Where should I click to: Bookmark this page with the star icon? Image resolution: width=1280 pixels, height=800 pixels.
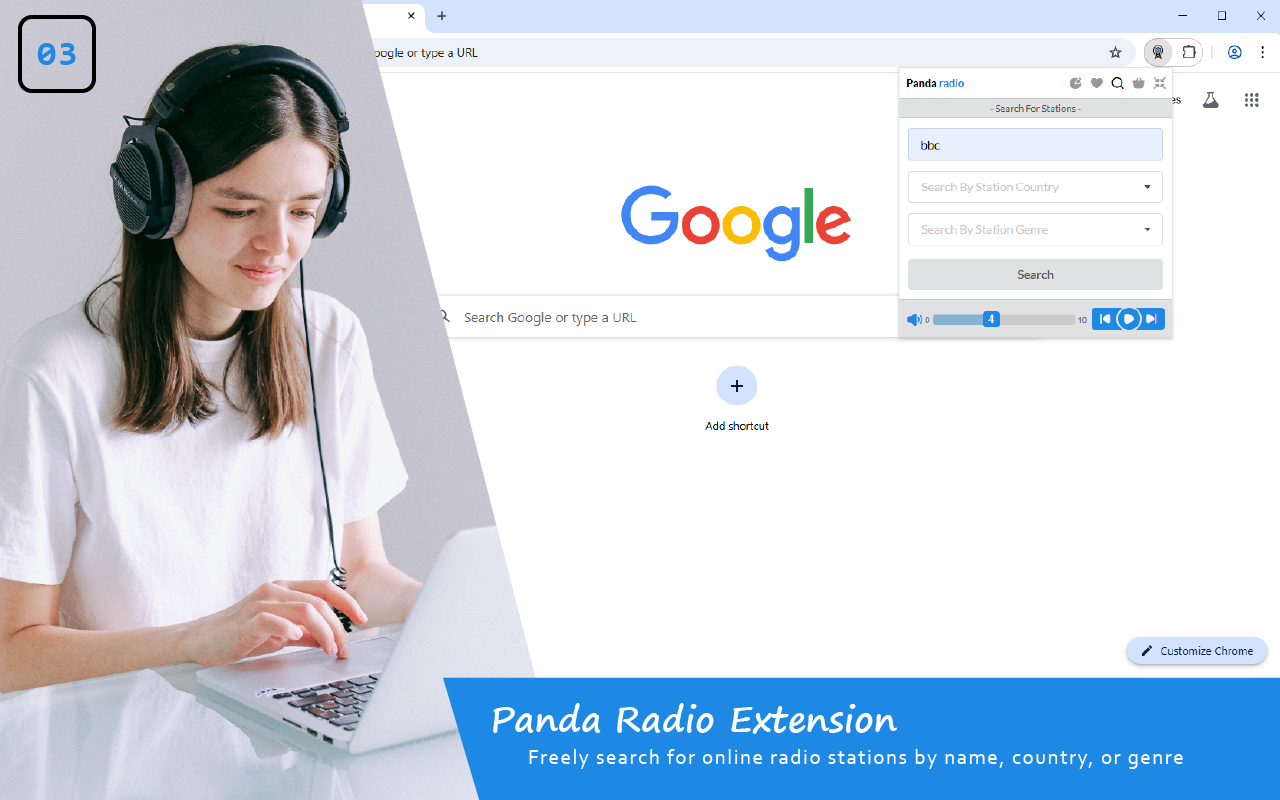coord(1115,52)
